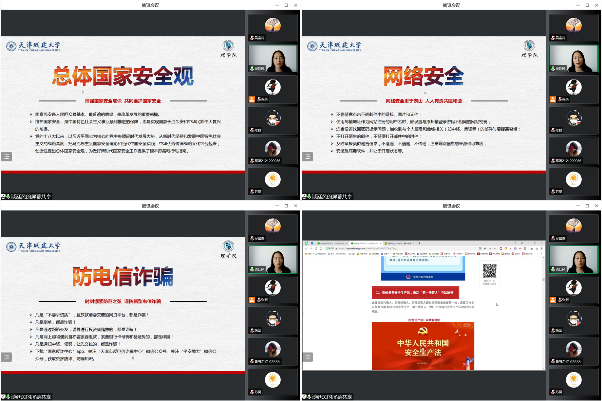This screenshot has height=401, width=602.
Task: Open the speaker's video tile in the 总体国家安全观 window
Action: click(x=272, y=57)
